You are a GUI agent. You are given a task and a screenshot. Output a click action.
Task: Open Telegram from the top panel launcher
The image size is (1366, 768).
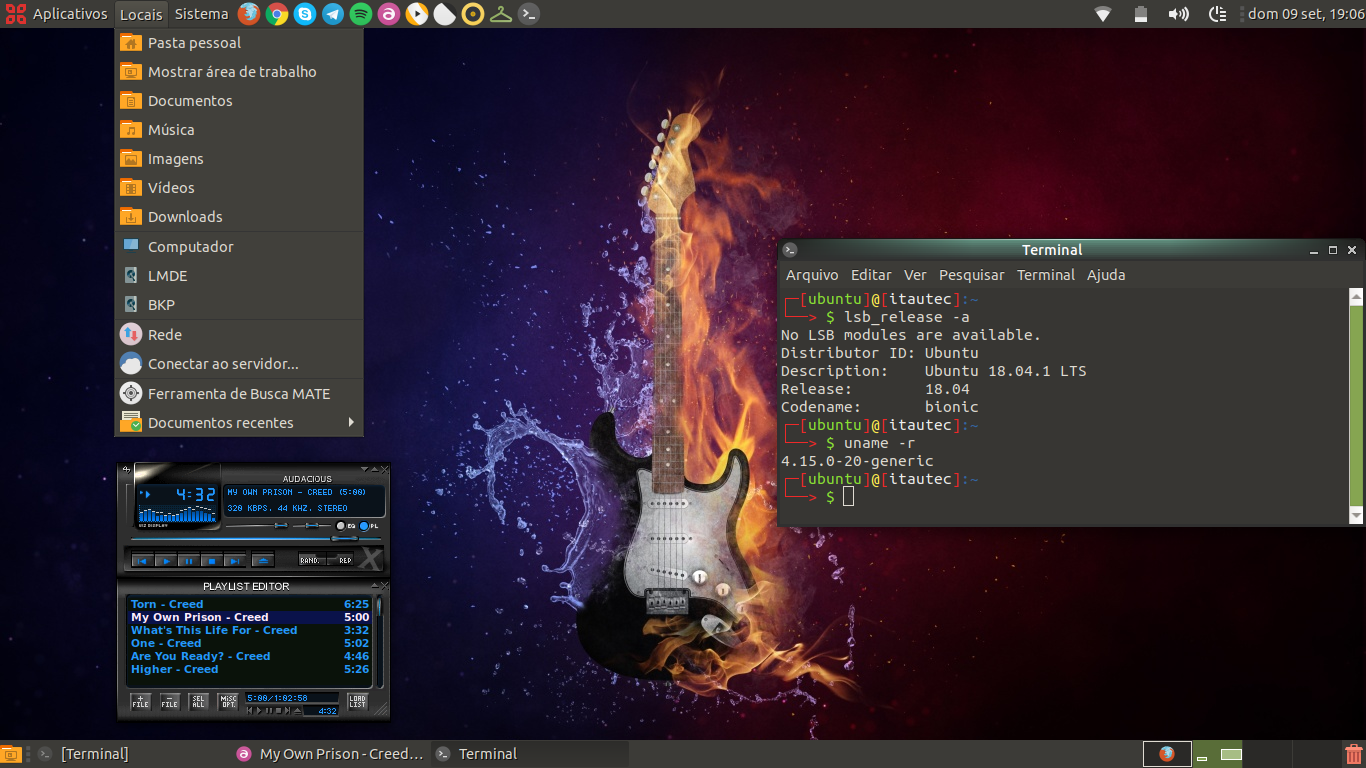[x=333, y=14]
